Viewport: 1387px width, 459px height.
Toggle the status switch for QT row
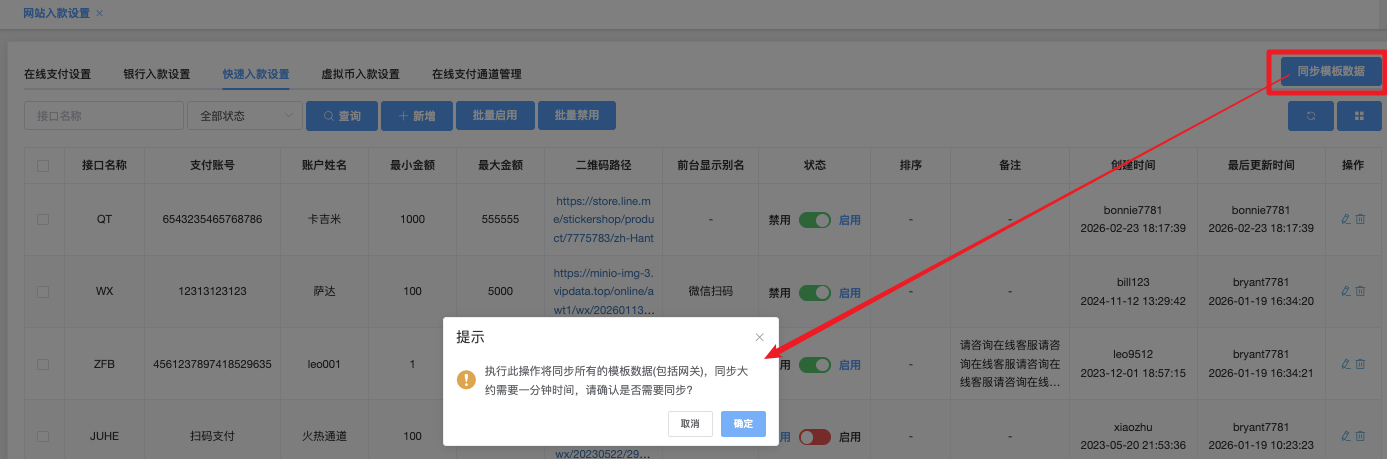814,220
